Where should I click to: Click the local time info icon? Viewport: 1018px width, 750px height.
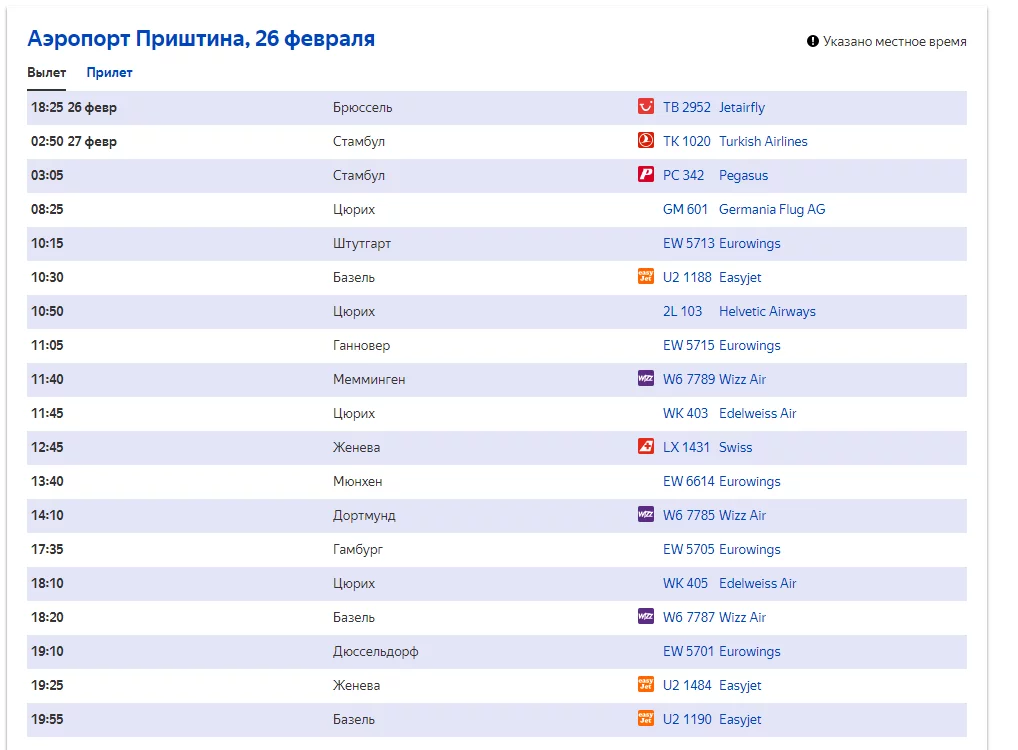click(x=813, y=42)
